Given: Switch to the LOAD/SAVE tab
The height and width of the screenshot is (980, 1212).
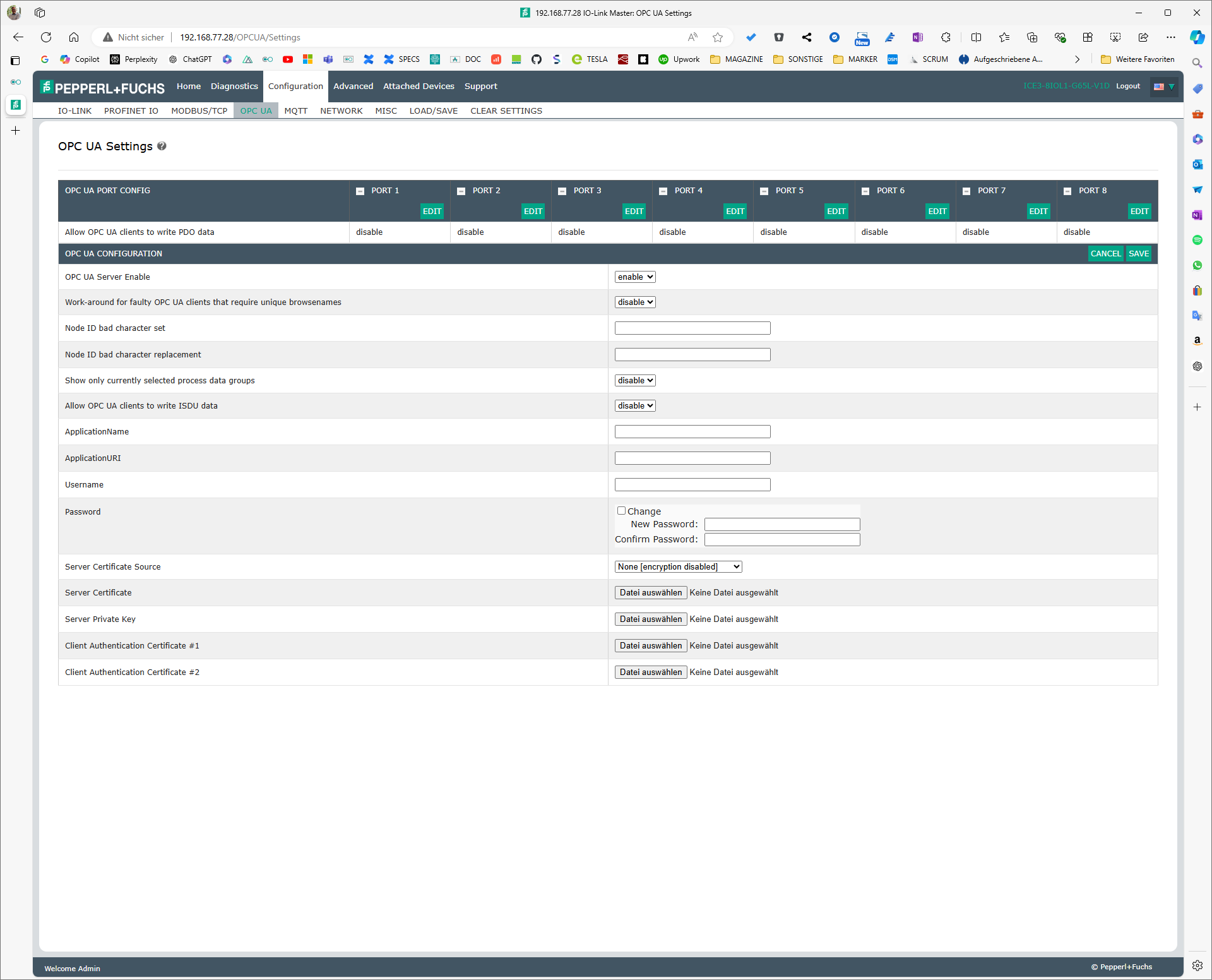Looking at the screenshot, I should pyautogui.click(x=434, y=111).
